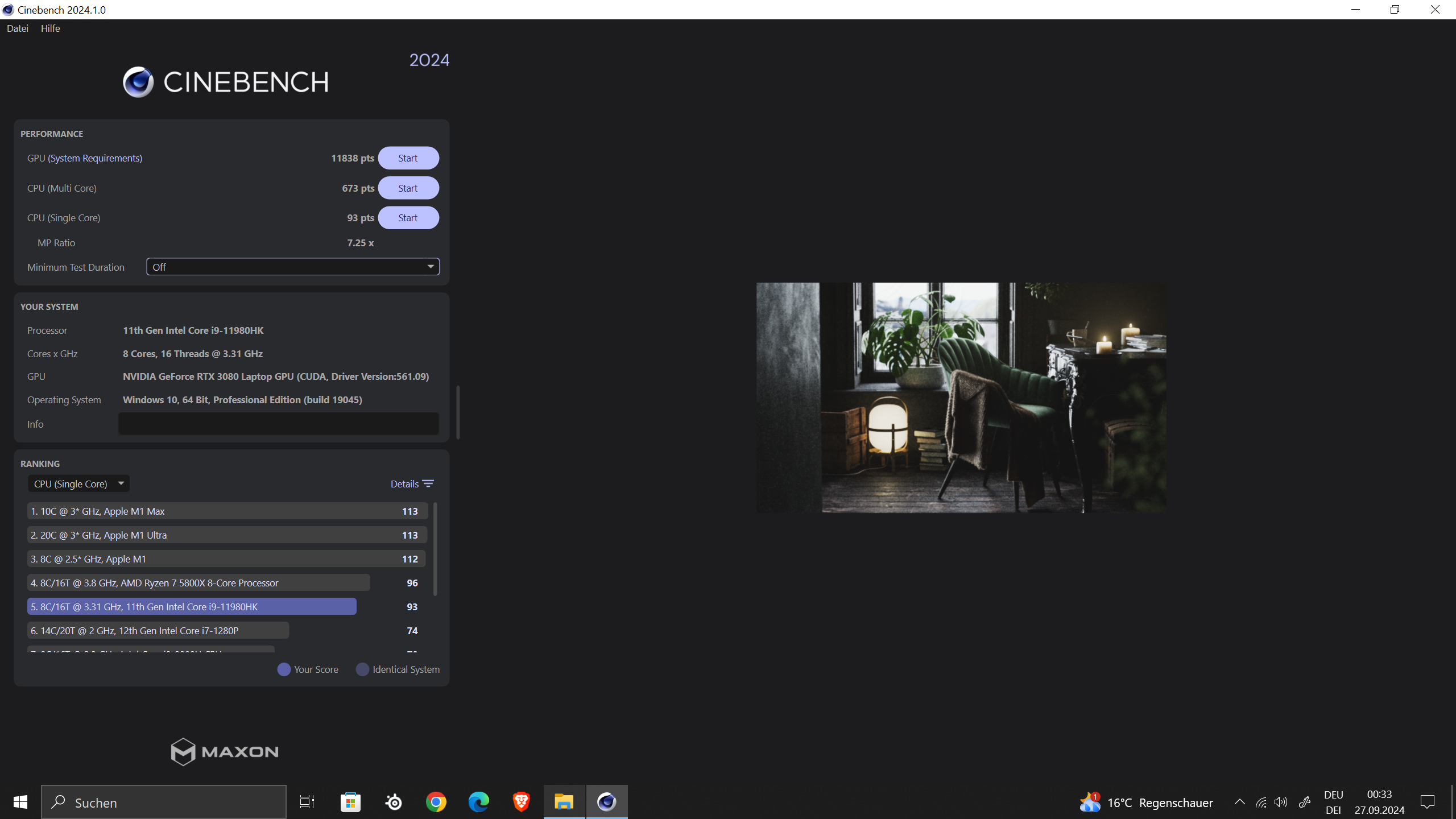Open the Minimum Test Duration dropdown

tap(292, 267)
